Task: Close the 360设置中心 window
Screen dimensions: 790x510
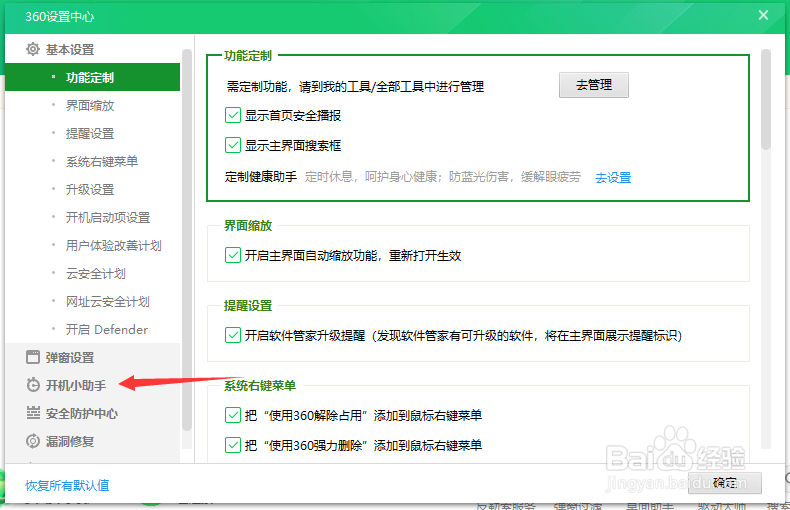Action: click(763, 15)
